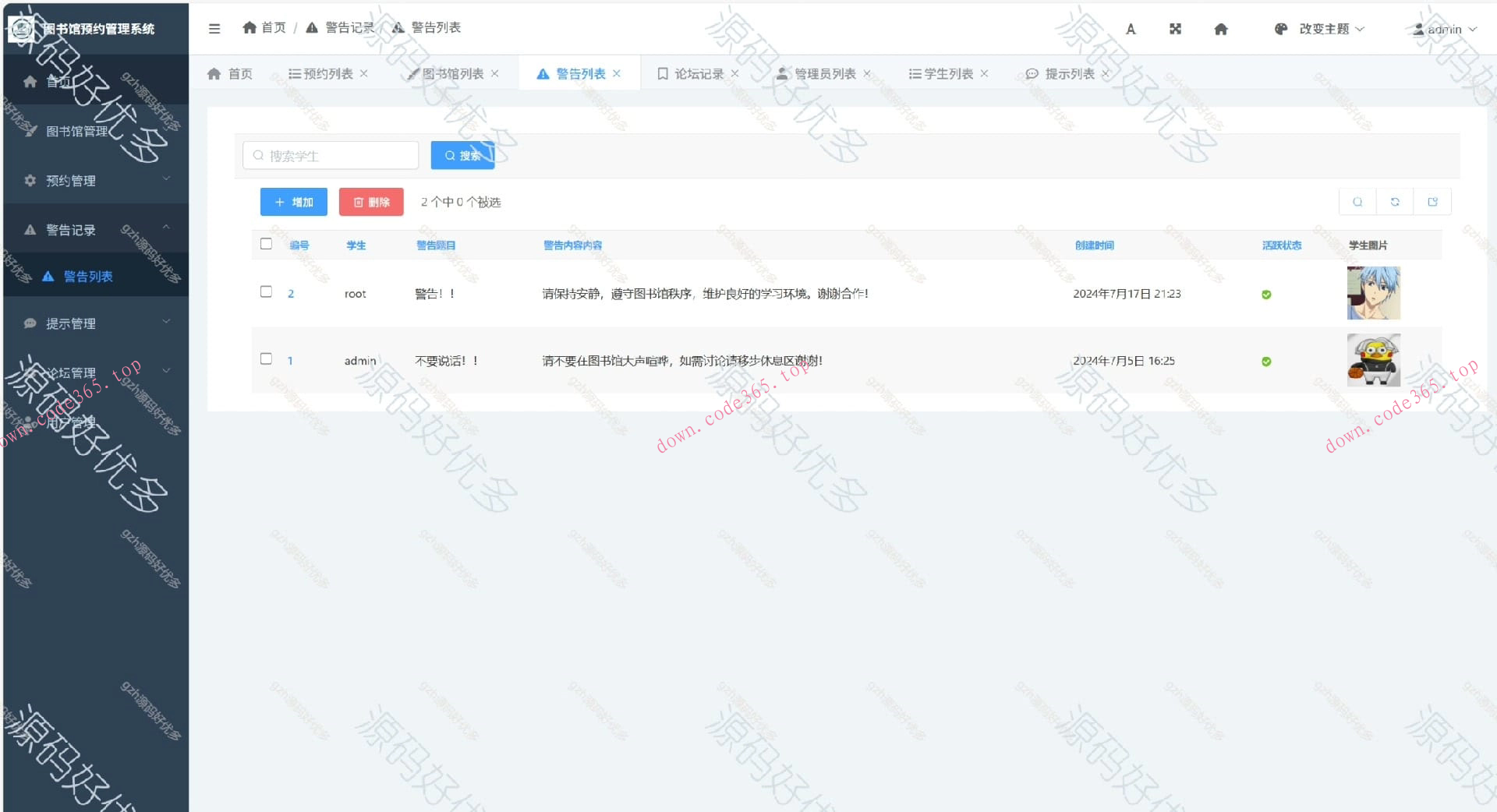Check the checkbox for warning row 2
The height and width of the screenshot is (812, 1497).
coord(266,292)
